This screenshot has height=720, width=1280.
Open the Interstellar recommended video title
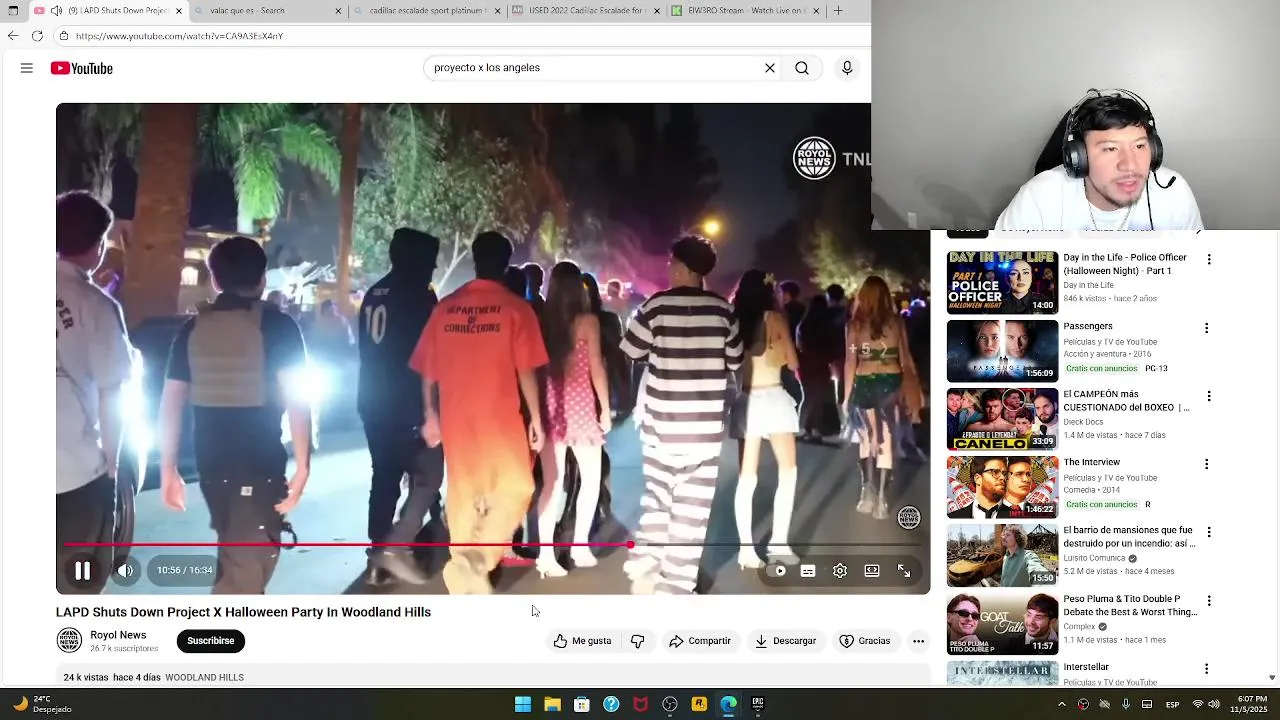coord(1086,667)
